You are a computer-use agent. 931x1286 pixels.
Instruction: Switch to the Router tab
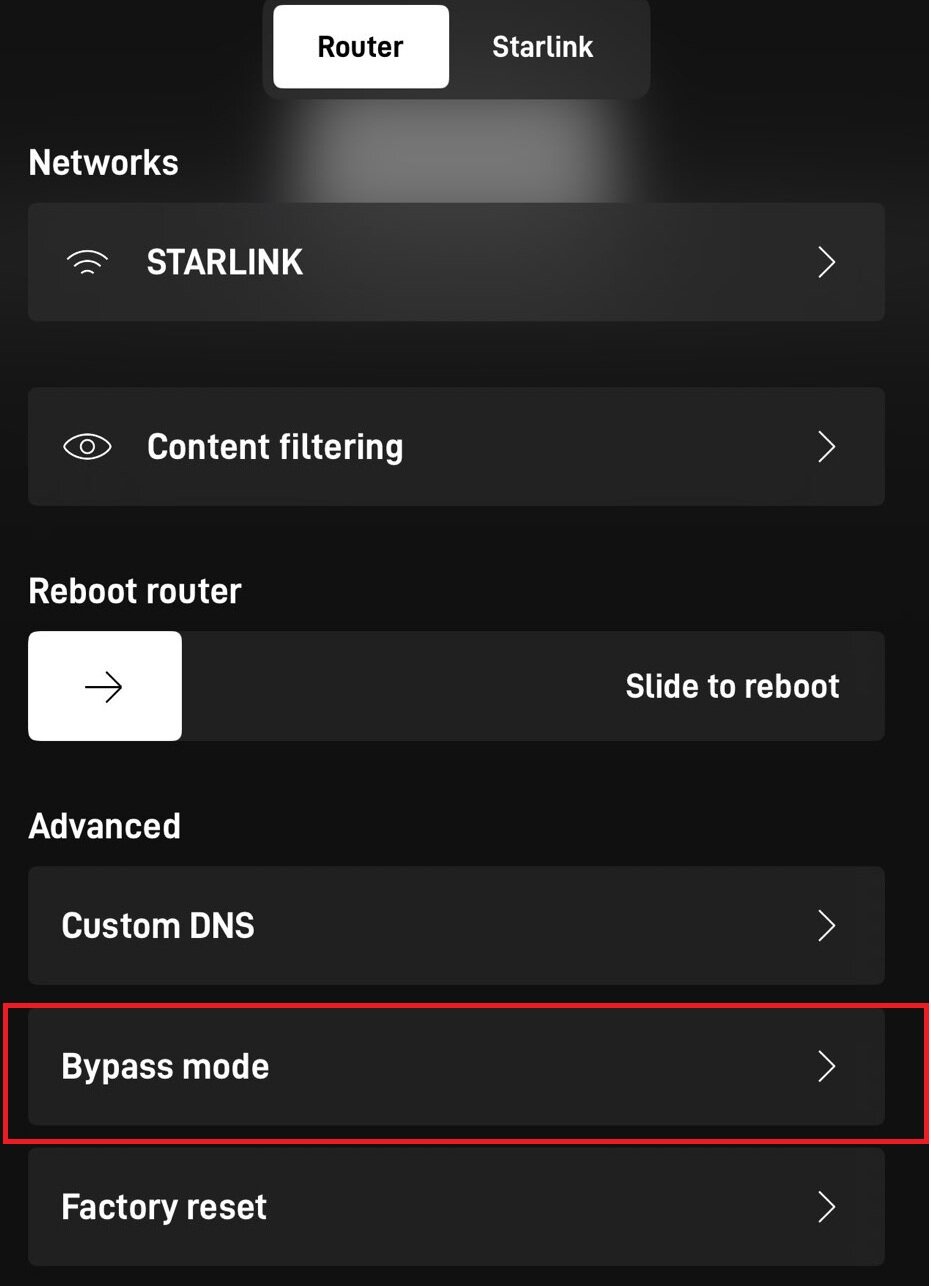click(360, 47)
